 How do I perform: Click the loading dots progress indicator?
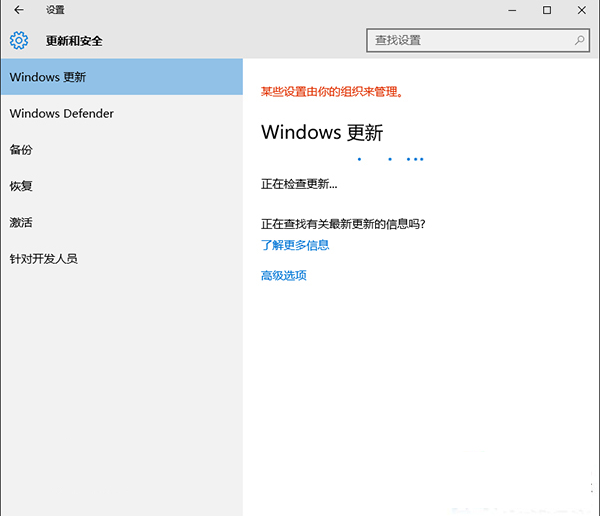[x=391, y=159]
